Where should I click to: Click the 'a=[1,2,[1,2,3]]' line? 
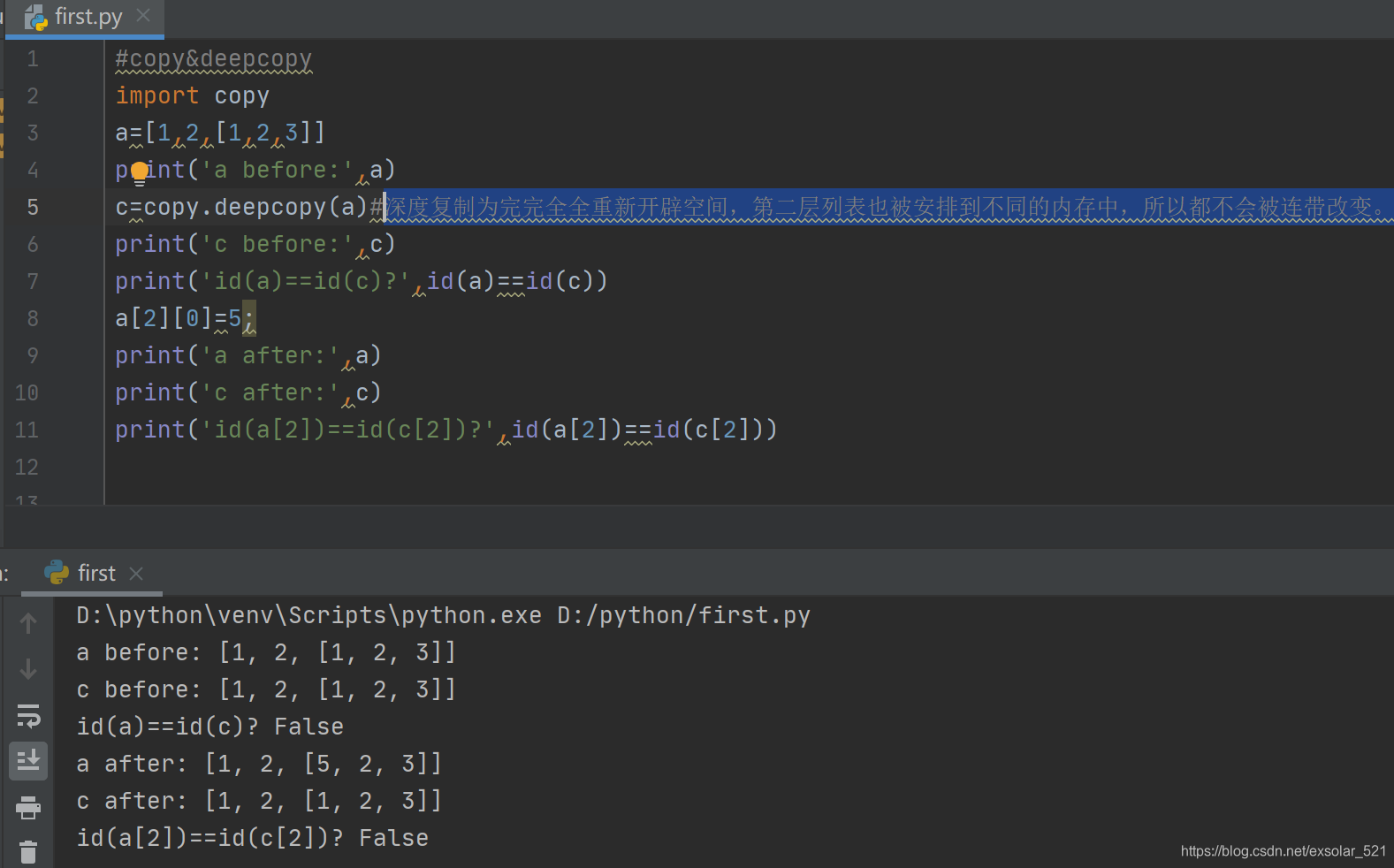(x=220, y=133)
